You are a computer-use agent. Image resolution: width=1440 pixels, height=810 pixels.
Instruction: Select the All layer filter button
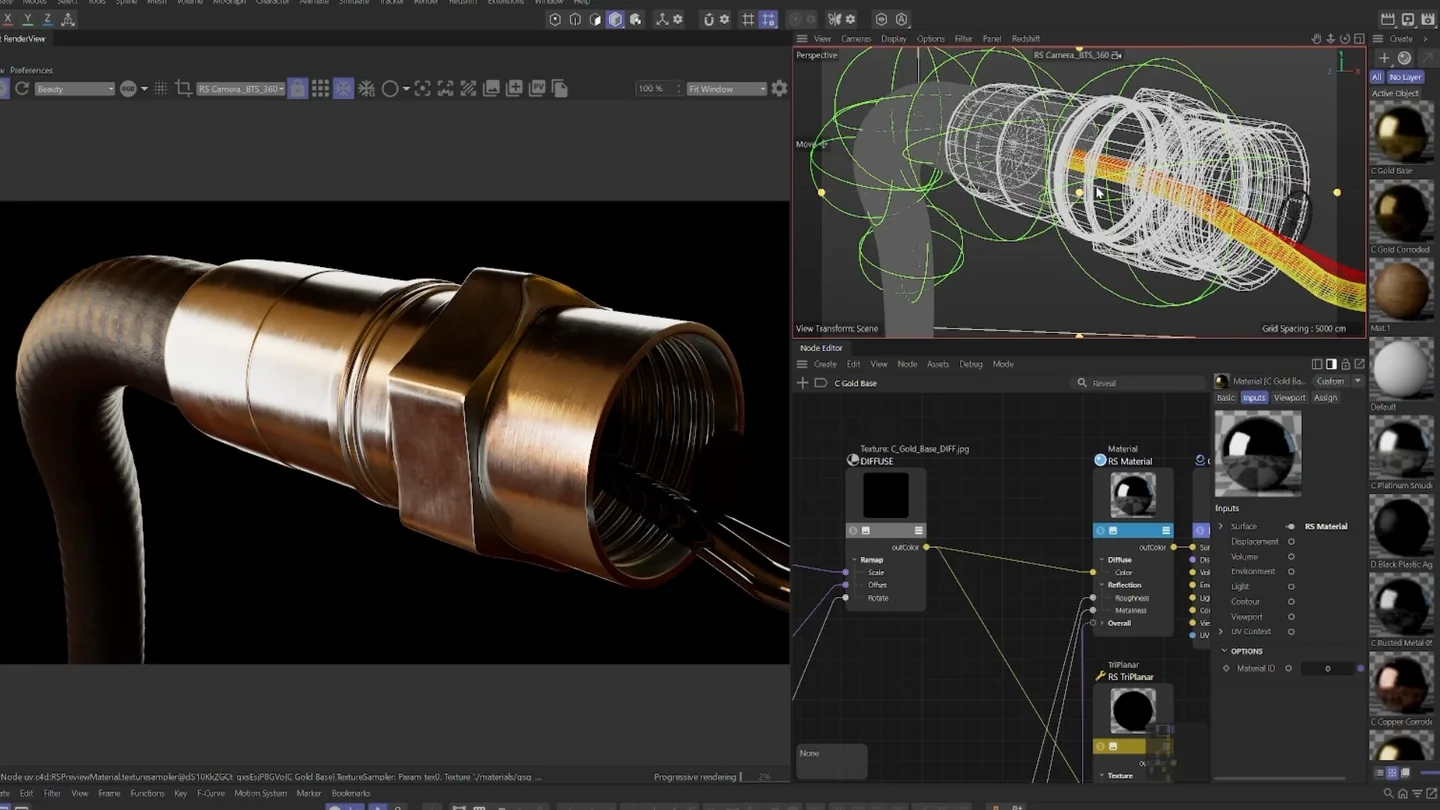pyautogui.click(x=1377, y=77)
